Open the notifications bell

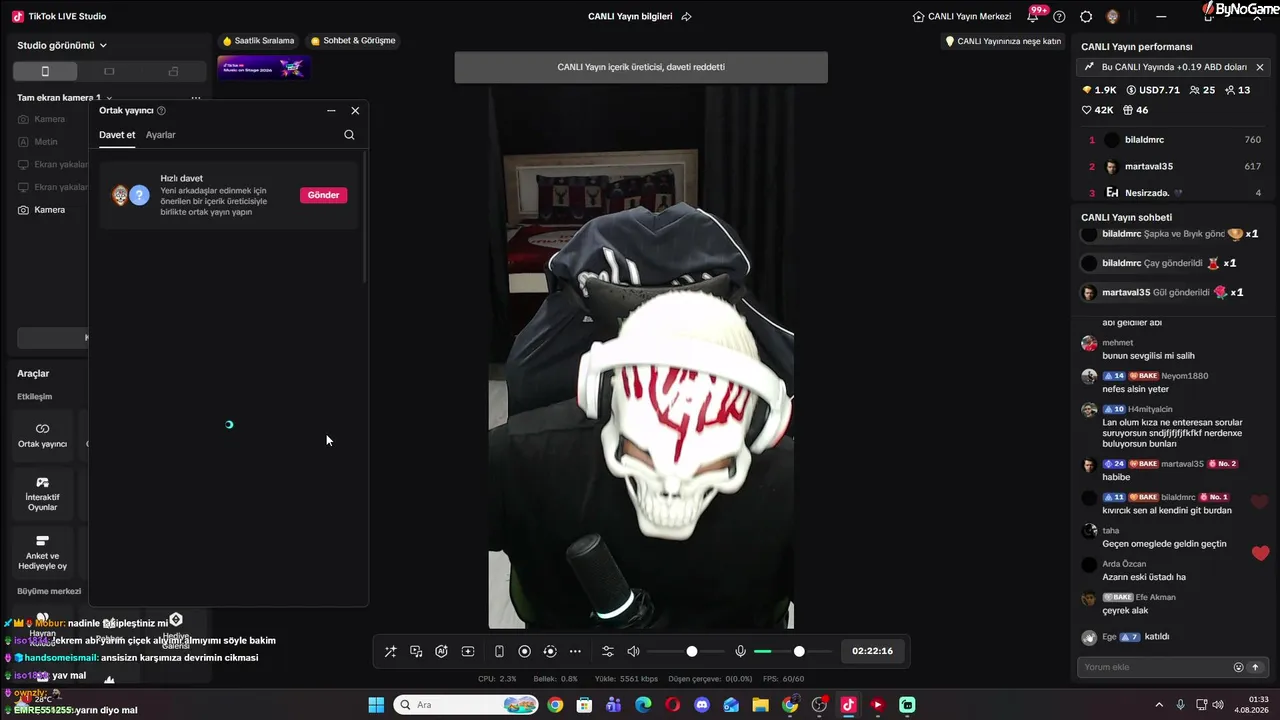point(1033,16)
